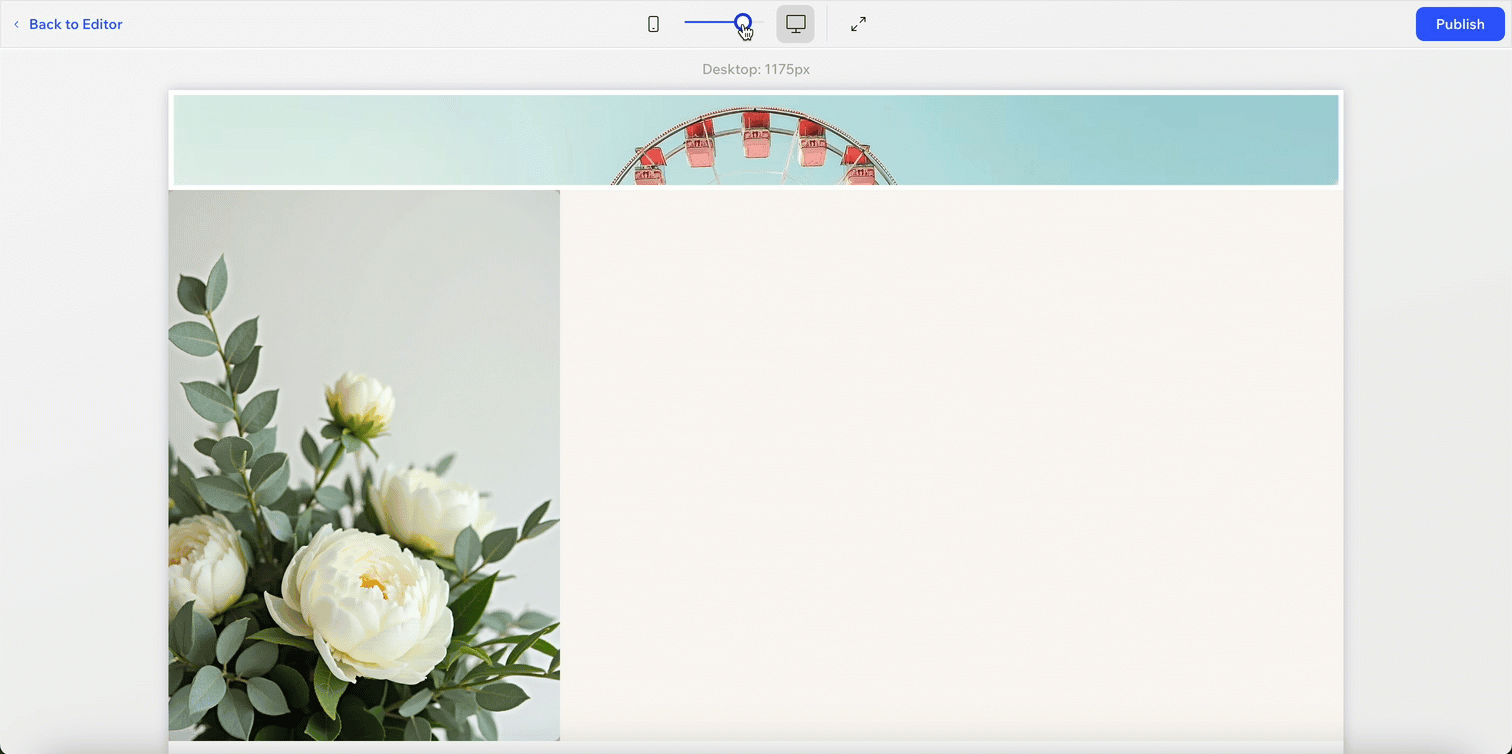Click the gray margin right of the page canvas
This screenshot has width=1512, height=754.
click(x=1427, y=400)
